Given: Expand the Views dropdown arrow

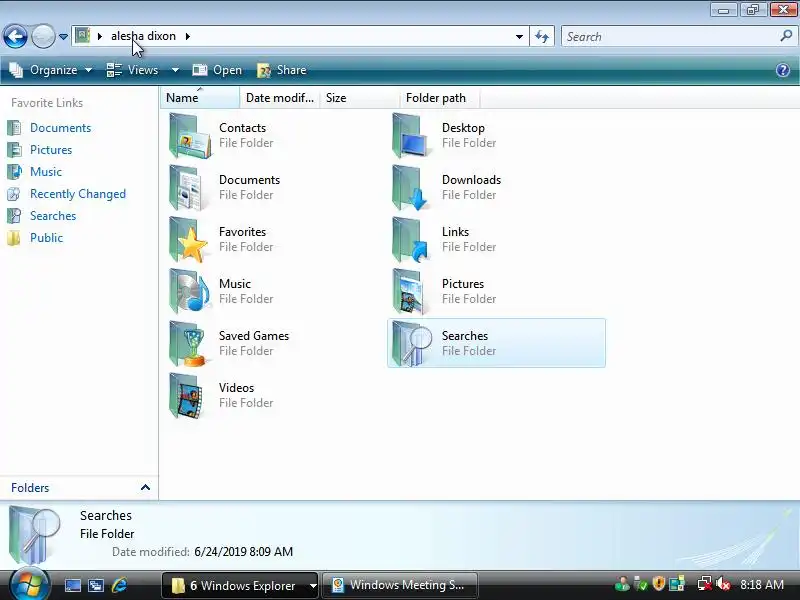Looking at the screenshot, I should (x=175, y=70).
